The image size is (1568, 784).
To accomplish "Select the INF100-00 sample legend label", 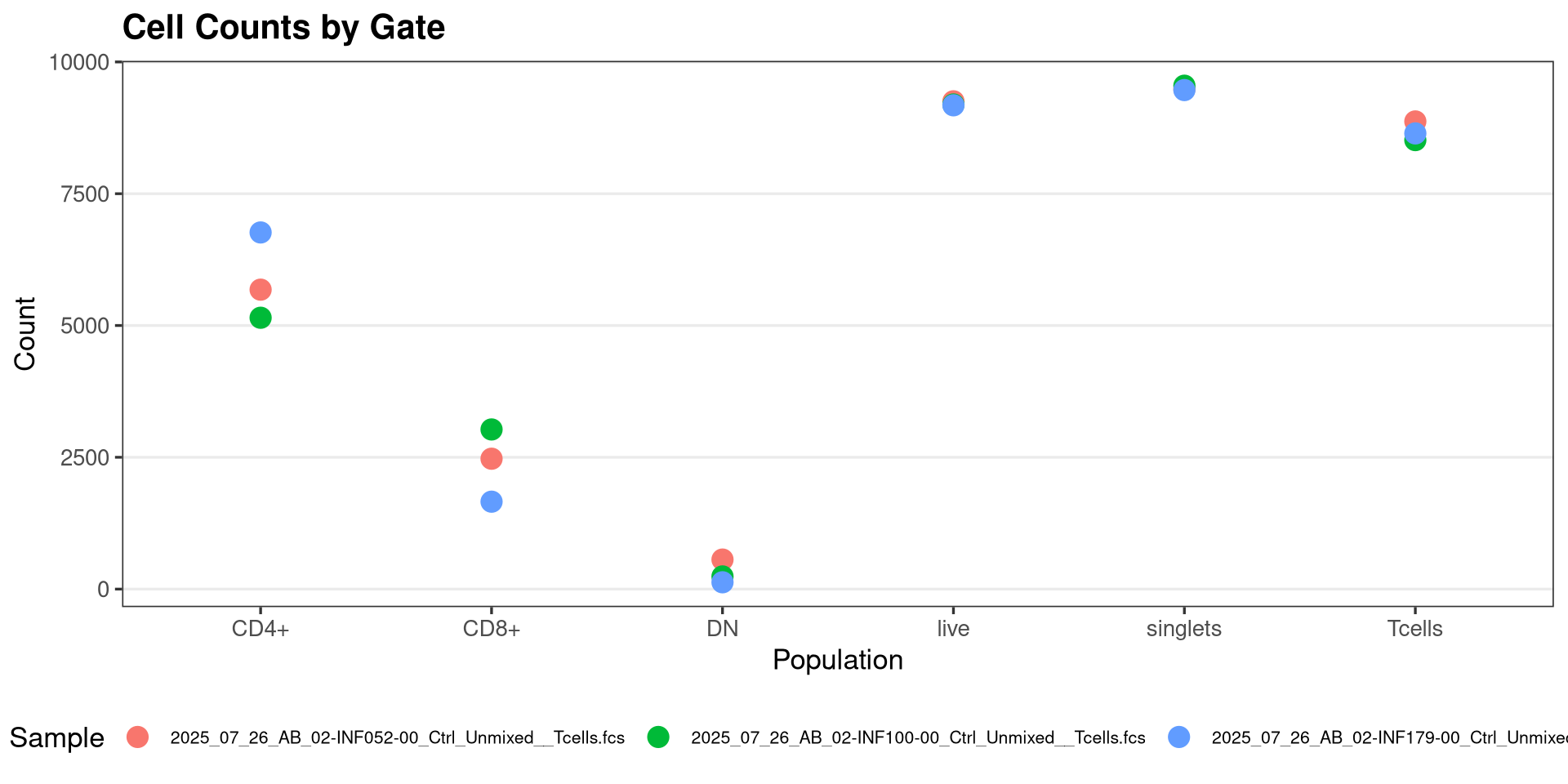I will pos(918,738).
